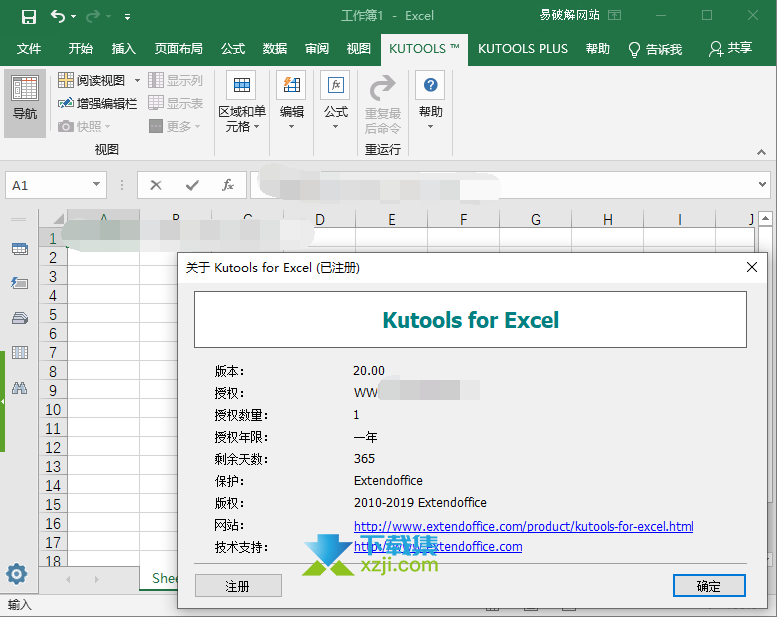Expand the 阅读视图 dropdown arrow
Image resolution: width=778 pixels, height=617 pixels.
137,80
